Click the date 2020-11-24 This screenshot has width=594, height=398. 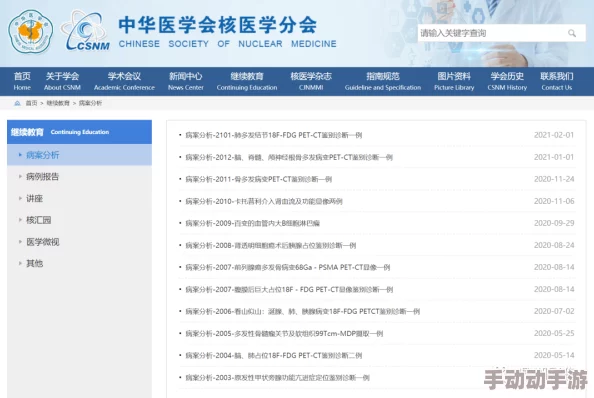(554, 179)
